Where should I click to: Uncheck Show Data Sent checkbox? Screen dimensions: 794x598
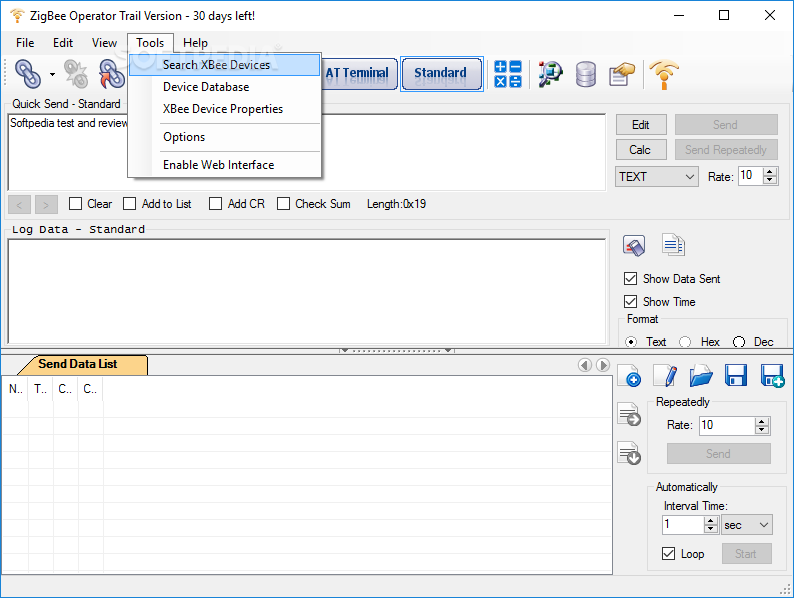(630, 278)
